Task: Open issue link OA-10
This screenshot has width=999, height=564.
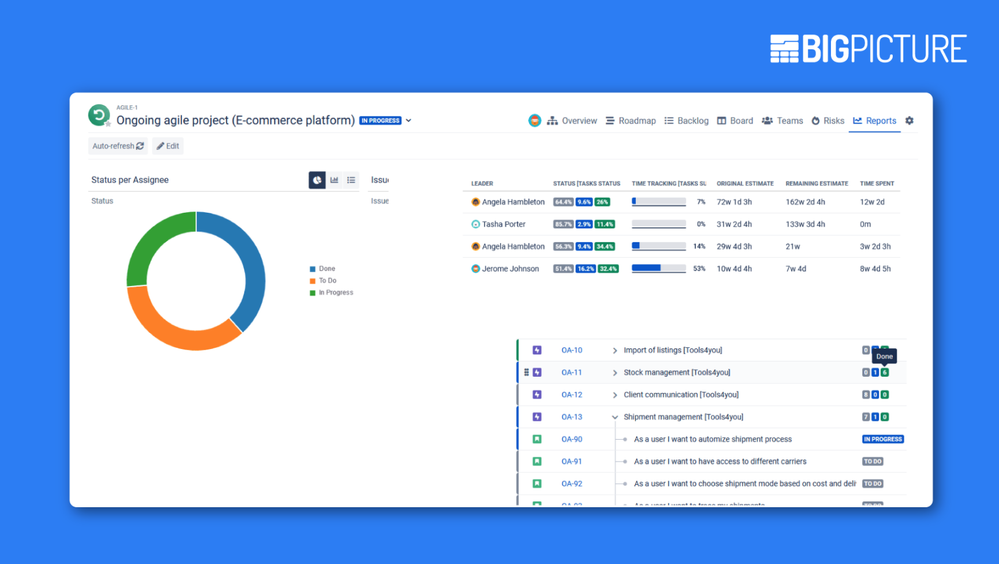Action: (571, 350)
